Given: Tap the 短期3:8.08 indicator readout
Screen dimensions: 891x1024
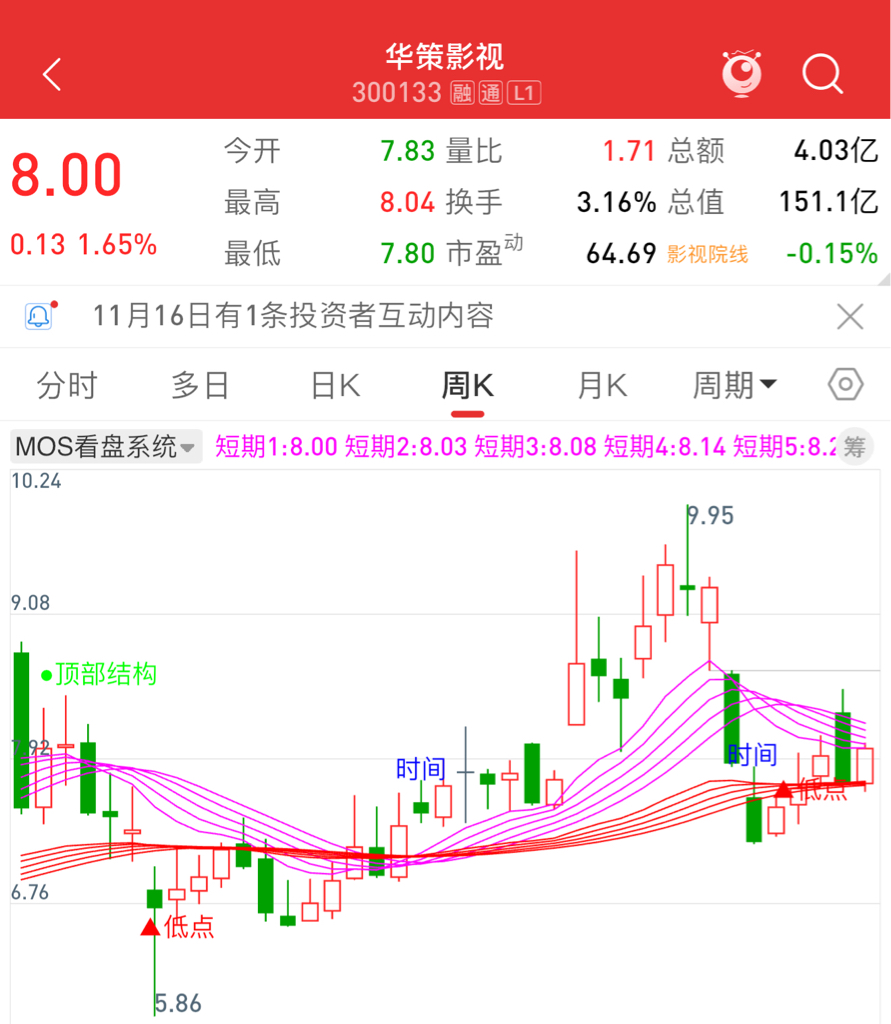Looking at the screenshot, I should click(535, 447).
